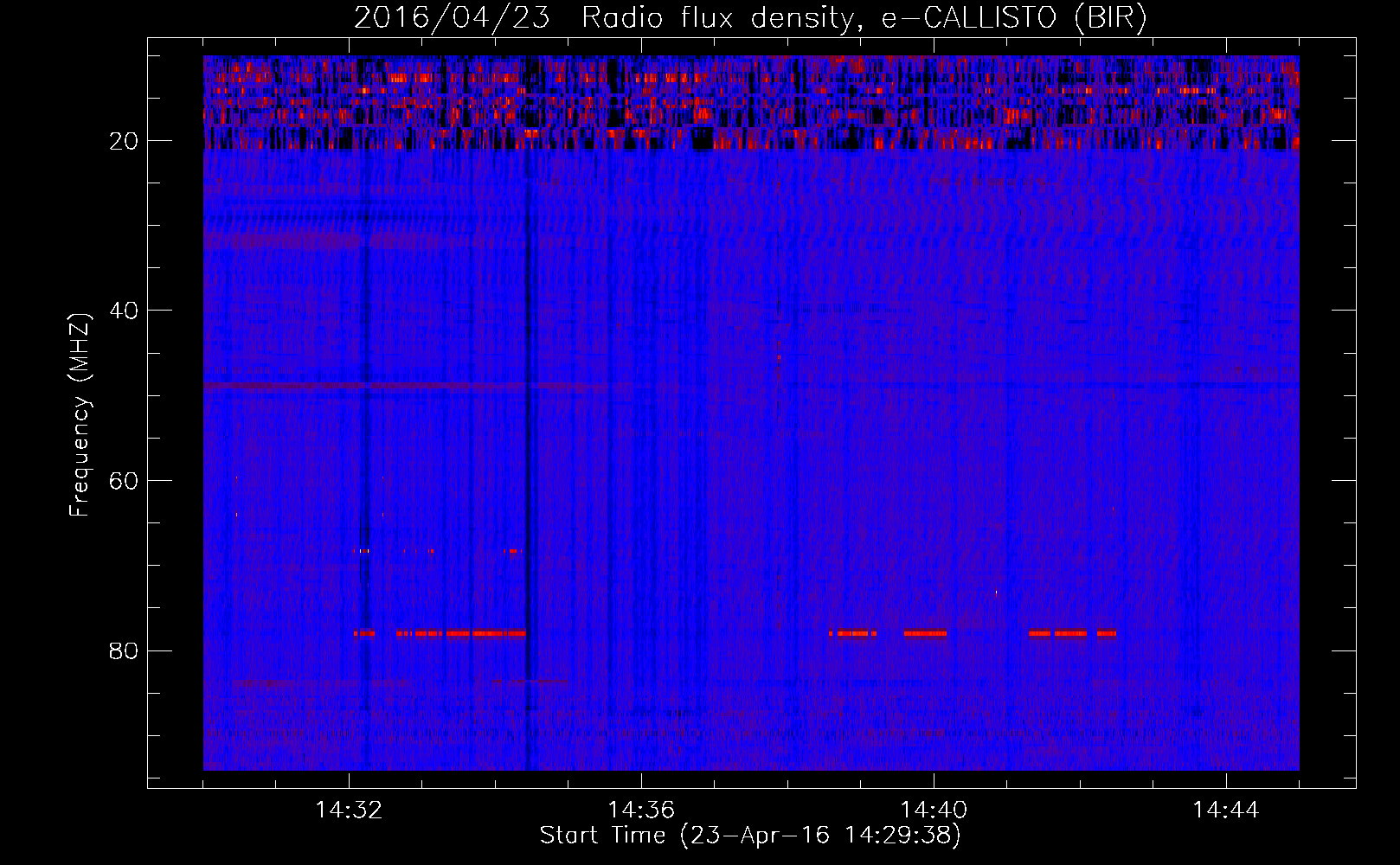Image resolution: width=1400 pixels, height=865 pixels.
Task: Click the 14:44 time tick label
Action: pyautogui.click(x=1226, y=811)
